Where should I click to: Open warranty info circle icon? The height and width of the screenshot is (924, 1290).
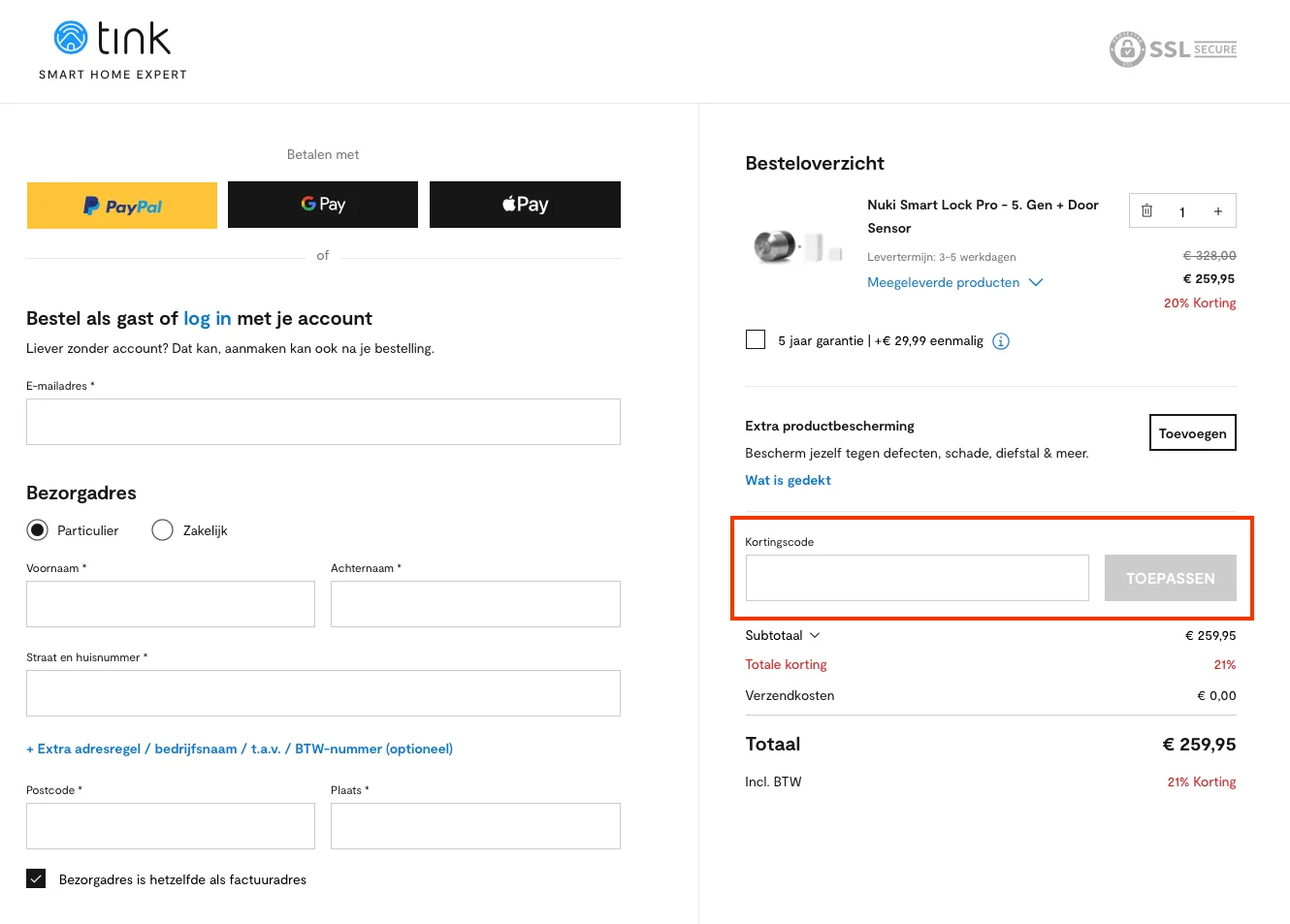(x=1001, y=341)
